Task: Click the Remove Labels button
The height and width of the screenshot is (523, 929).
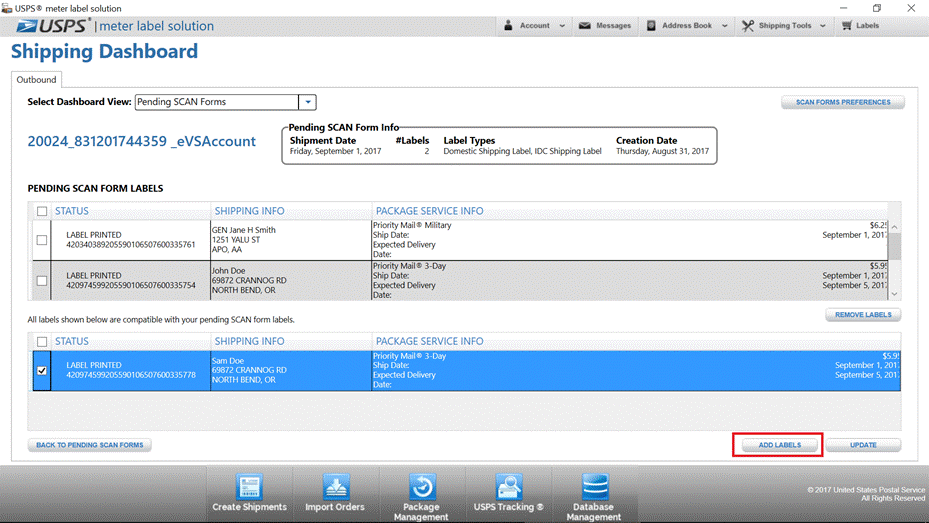Action: pos(863,315)
